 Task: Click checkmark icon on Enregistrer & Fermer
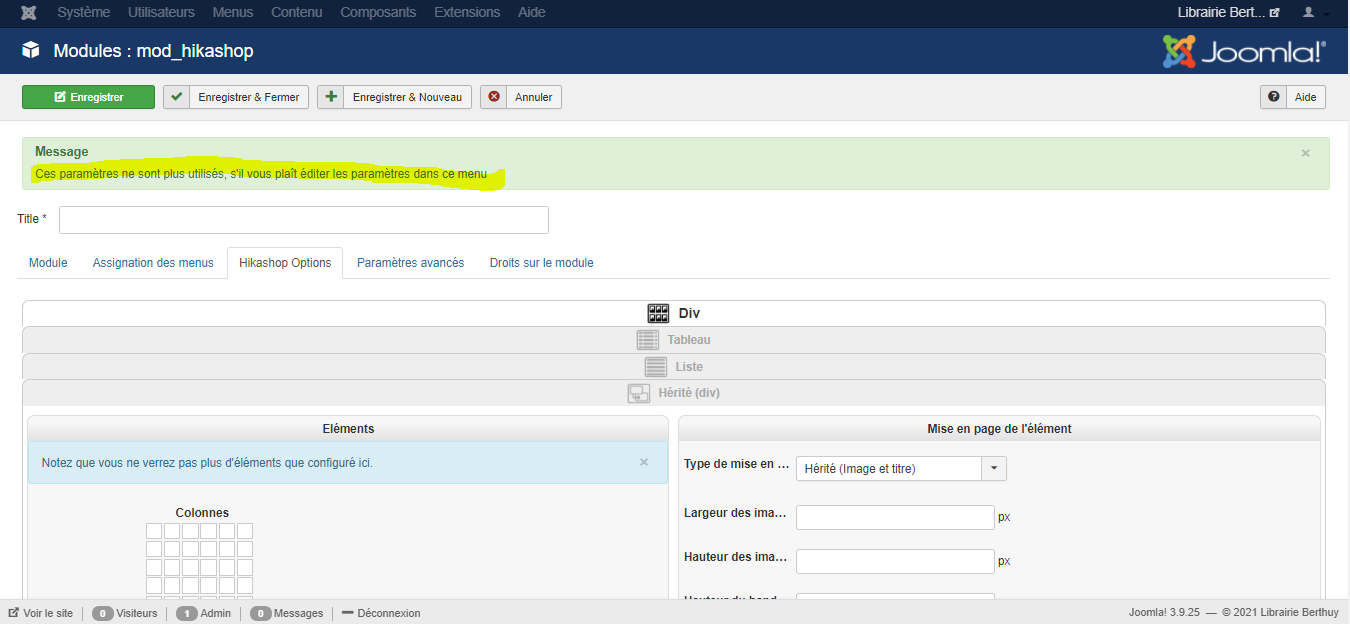177,97
